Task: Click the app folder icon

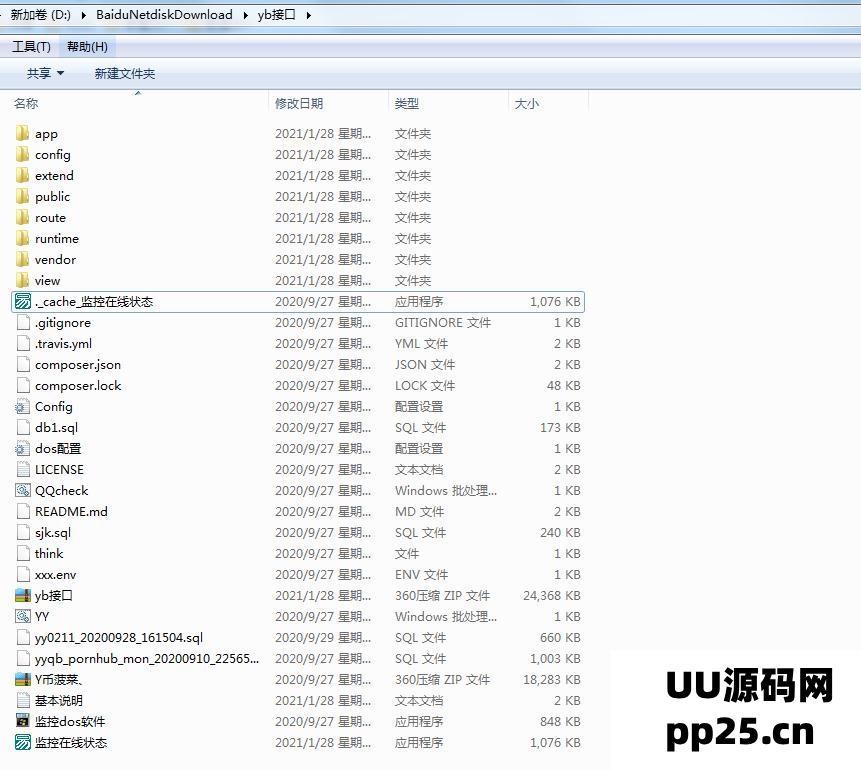Action: click(23, 133)
